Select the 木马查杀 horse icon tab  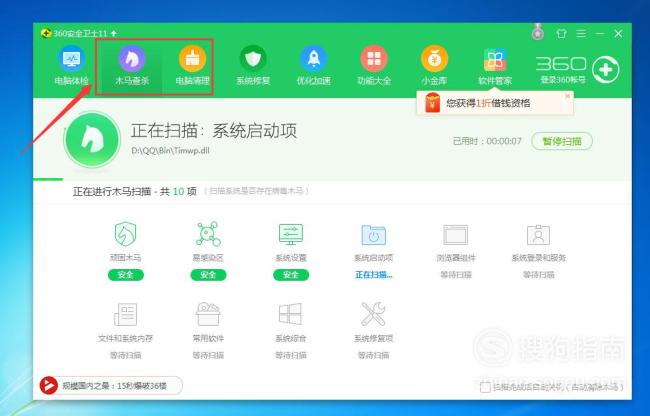click(x=132, y=66)
